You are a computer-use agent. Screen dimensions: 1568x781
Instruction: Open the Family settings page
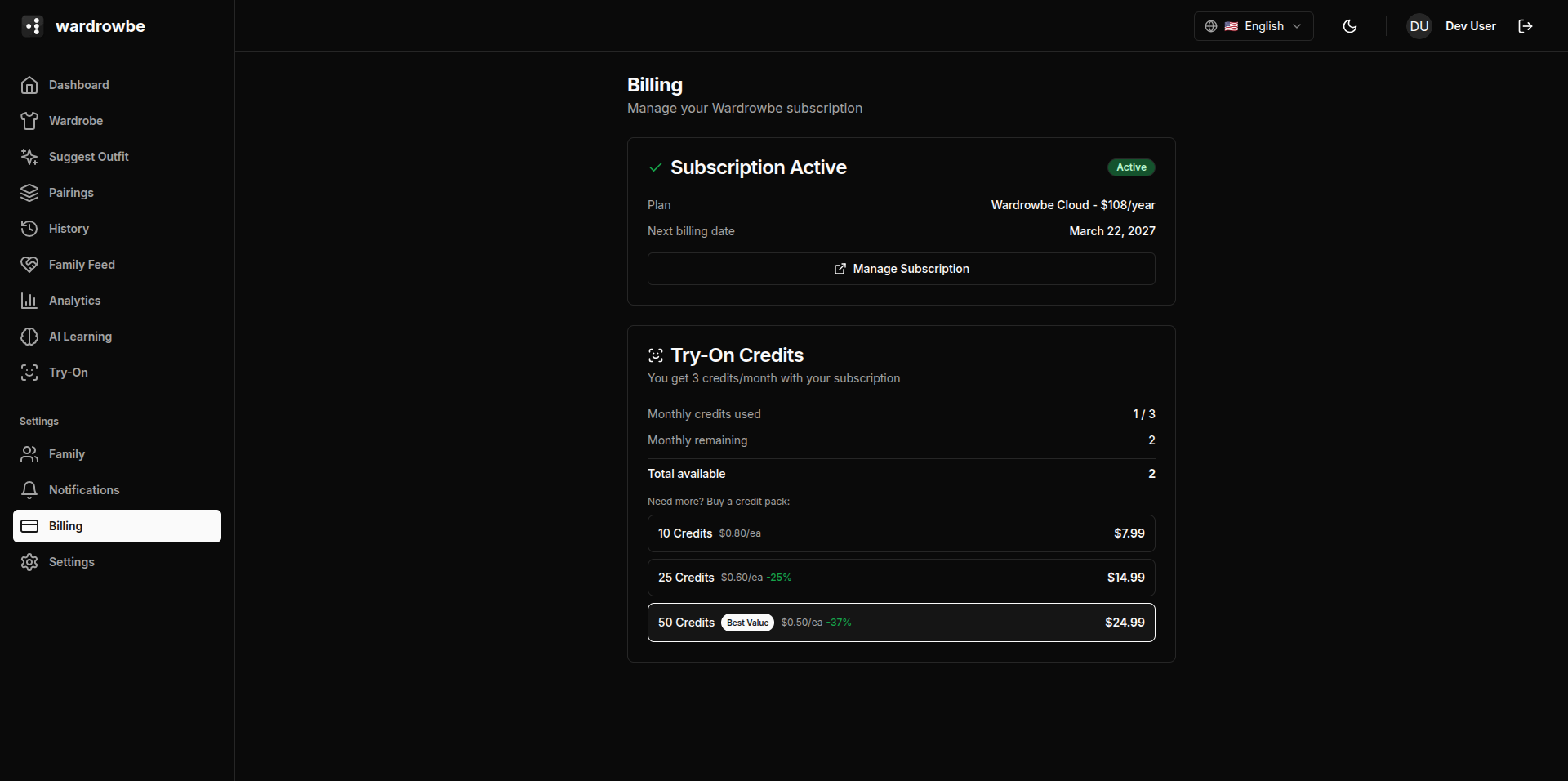pyautogui.click(x=66, y=454)
